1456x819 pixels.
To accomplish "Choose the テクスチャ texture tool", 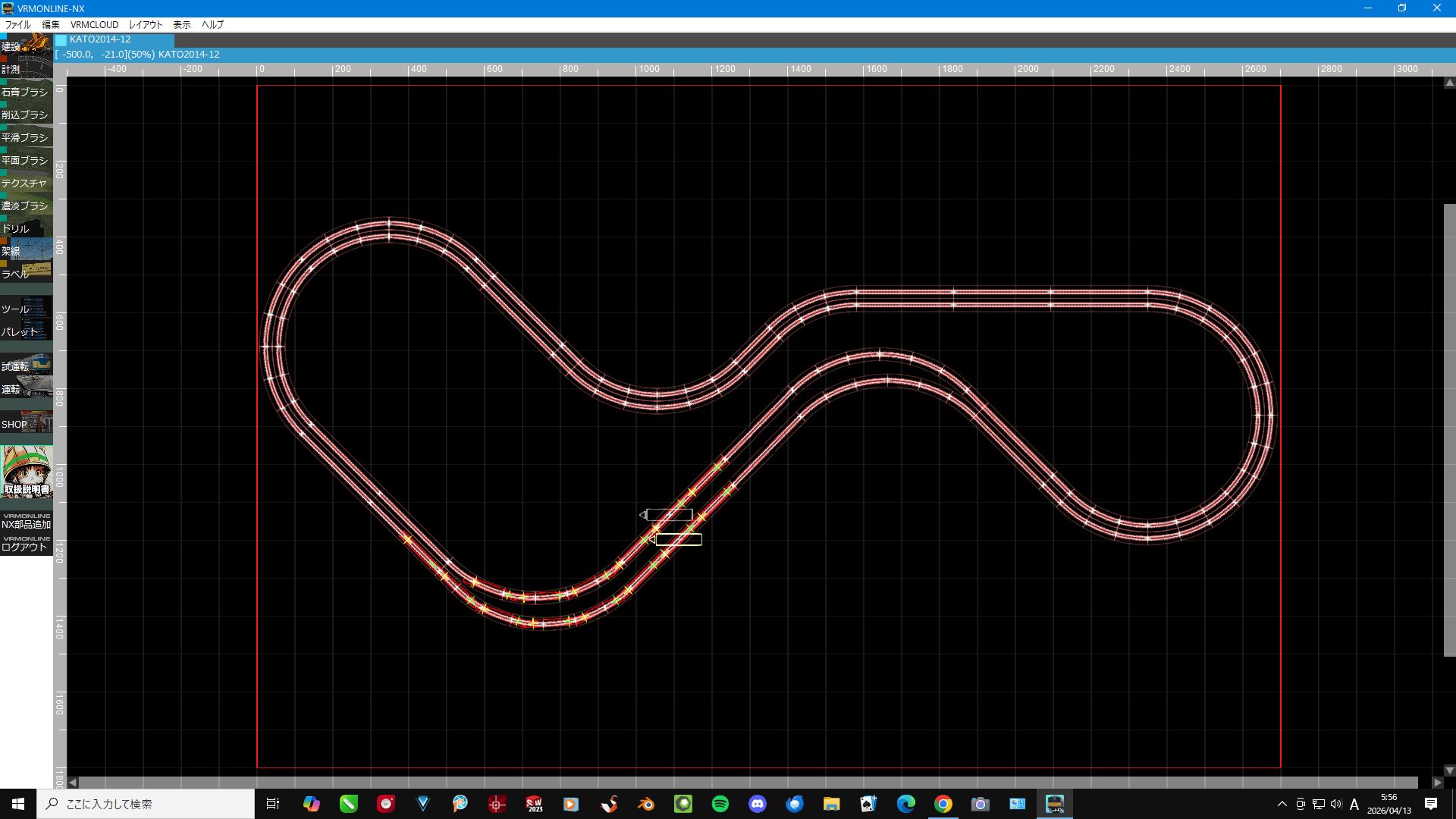I will click(27, 182).
